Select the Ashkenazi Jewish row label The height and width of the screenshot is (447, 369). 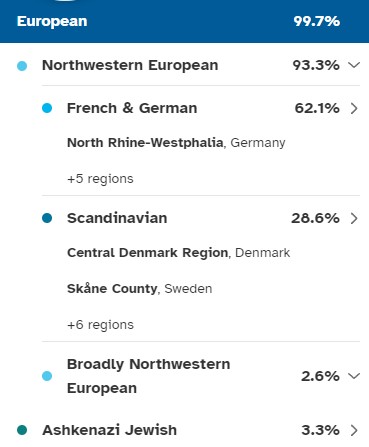(109, 430)
